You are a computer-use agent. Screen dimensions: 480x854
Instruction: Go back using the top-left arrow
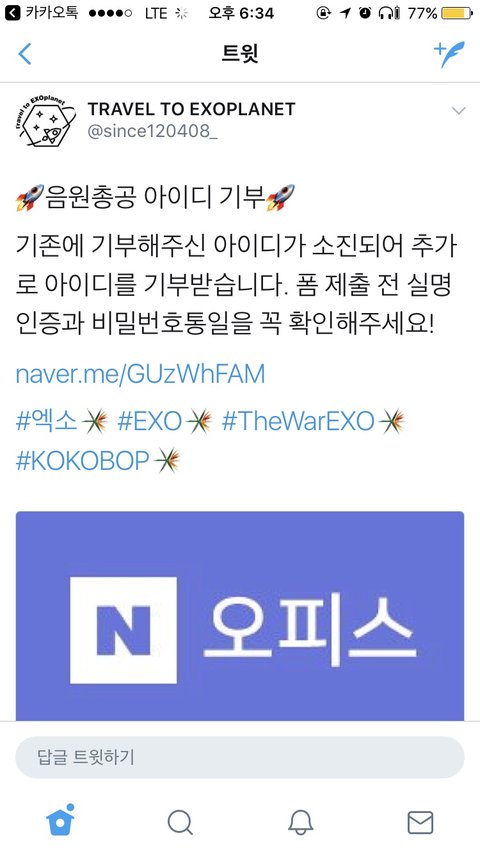tap(25, 54)
